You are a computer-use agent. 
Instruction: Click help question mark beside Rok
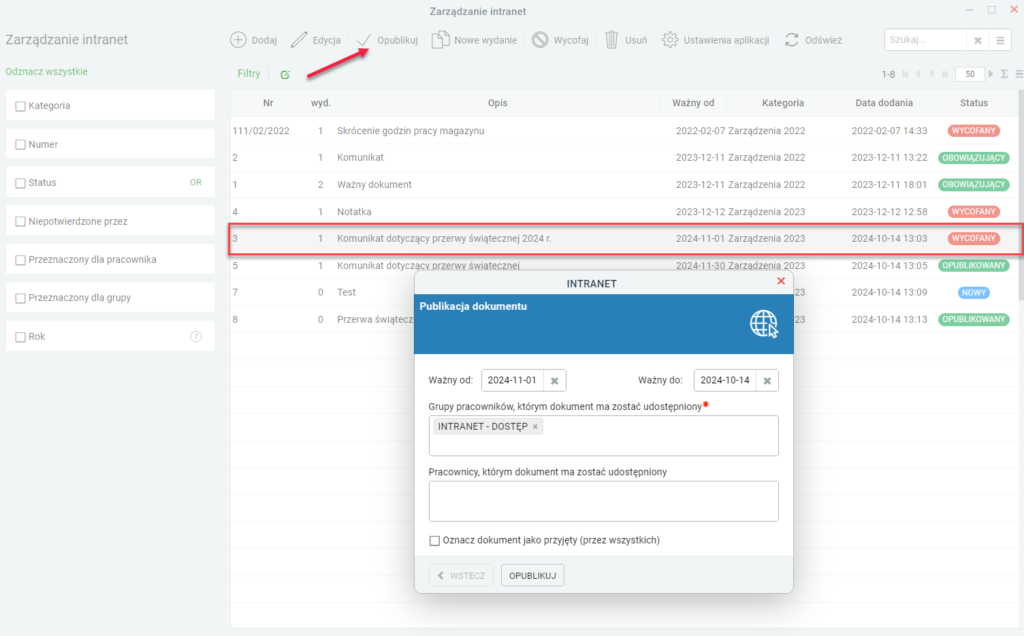[x=196, y=337]
